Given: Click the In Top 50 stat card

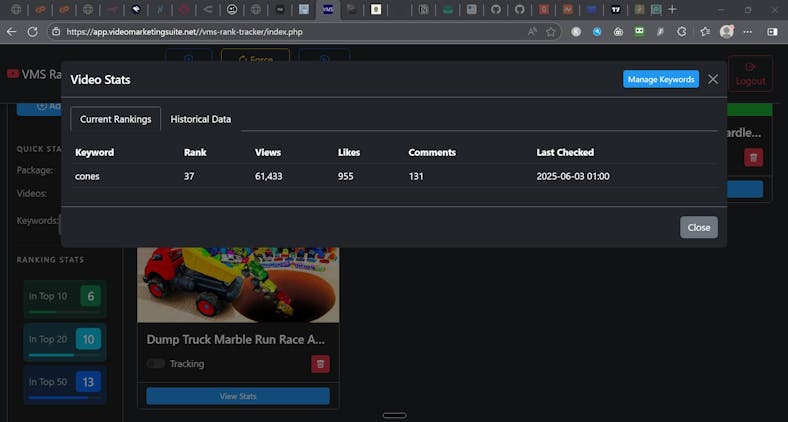Looking at the screenshot, I should (65, 382).
